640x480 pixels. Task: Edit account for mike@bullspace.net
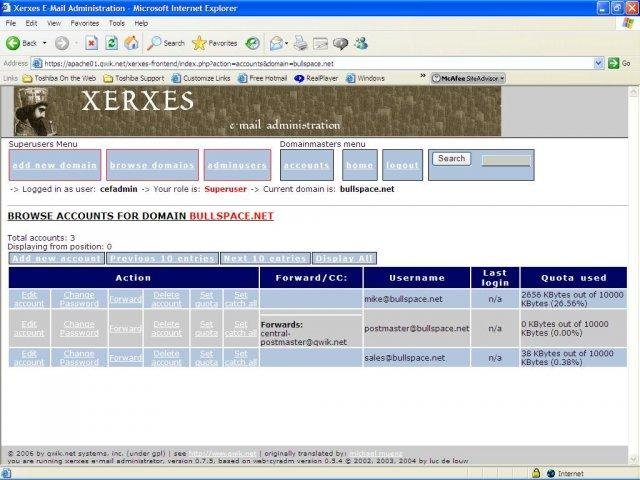point(29,299)
